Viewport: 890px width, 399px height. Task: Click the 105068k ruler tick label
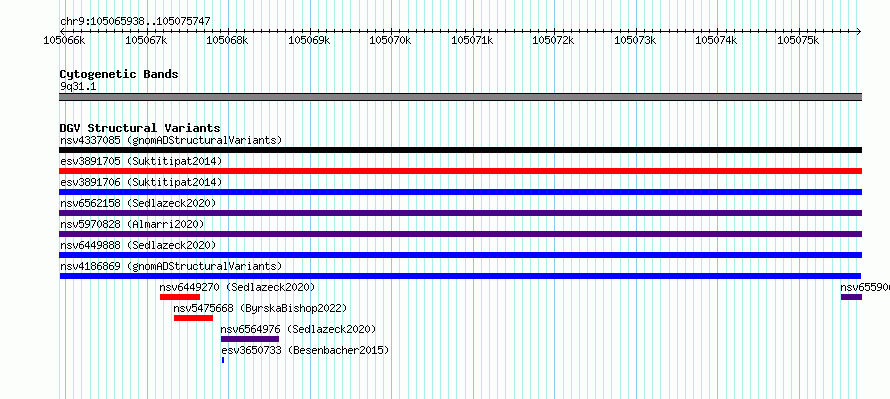point(228,40)
